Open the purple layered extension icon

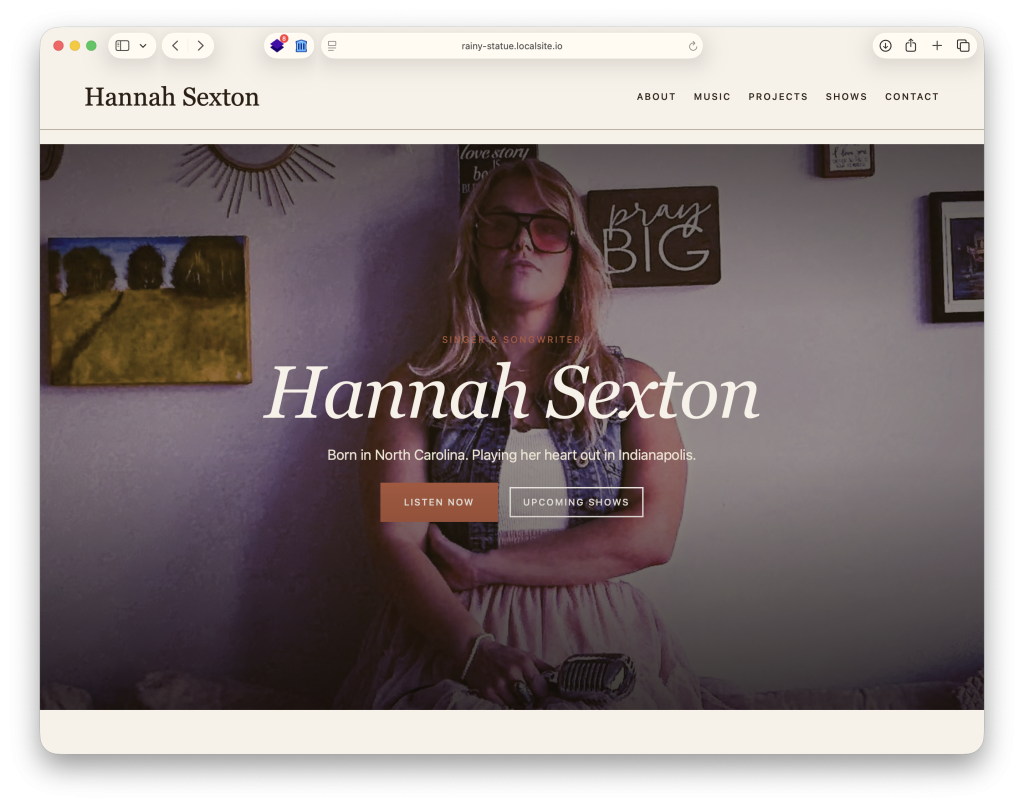277,46
